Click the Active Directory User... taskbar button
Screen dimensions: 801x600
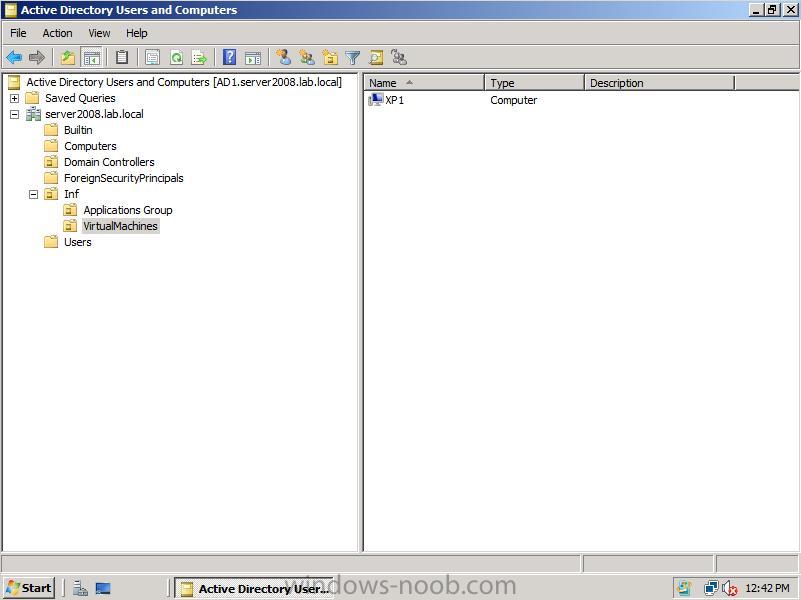[253, 589]
